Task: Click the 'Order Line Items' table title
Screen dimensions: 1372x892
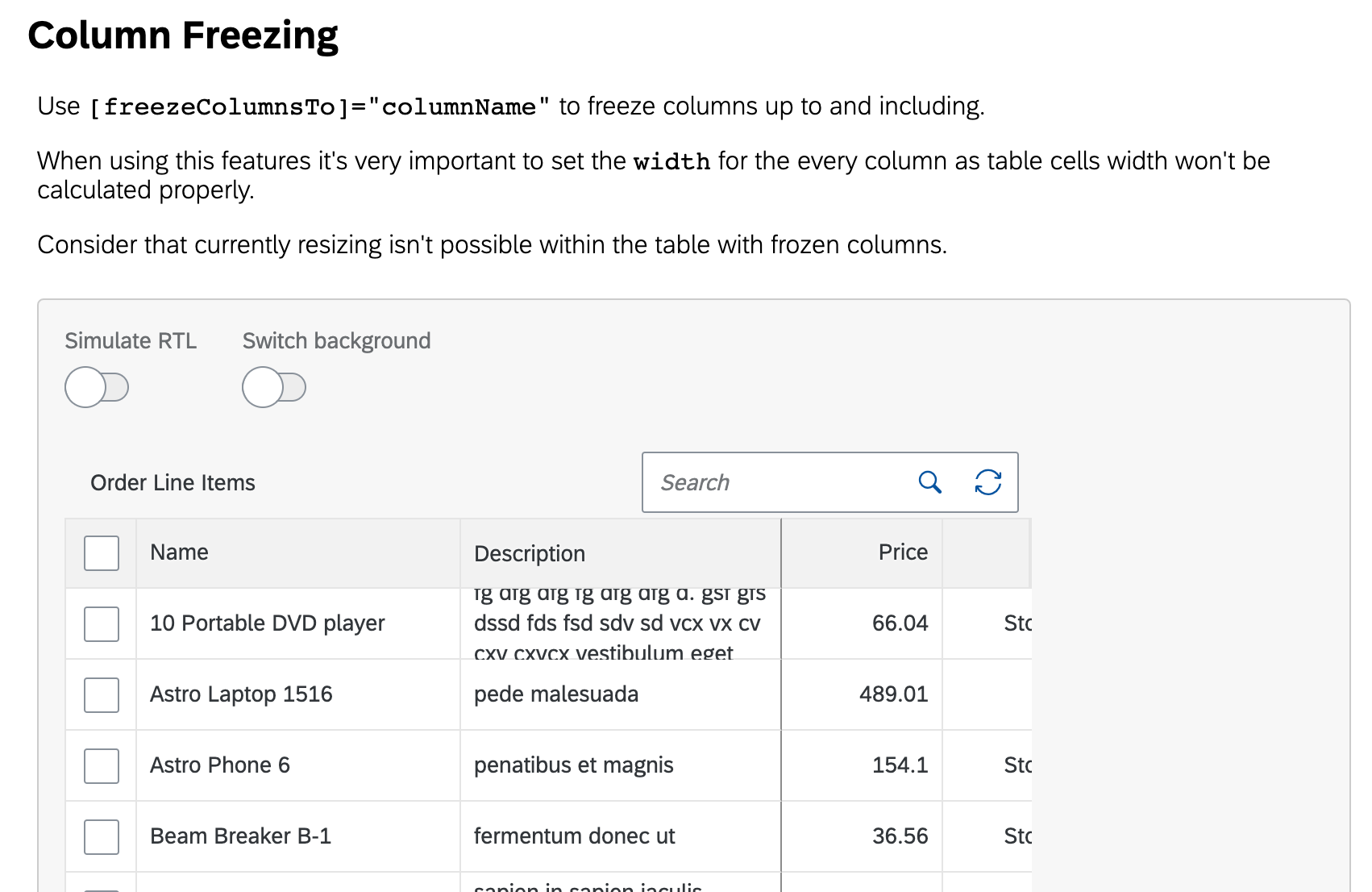Action: 173,482
